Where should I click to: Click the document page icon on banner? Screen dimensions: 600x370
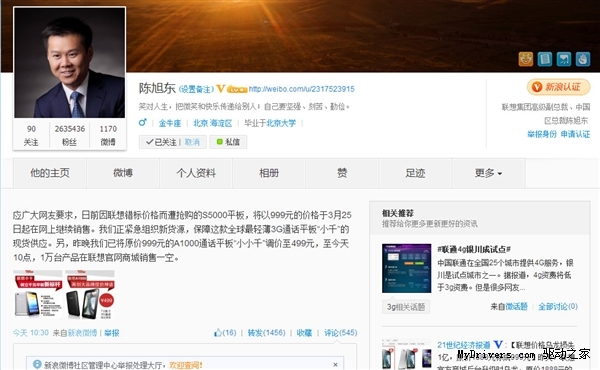(x=544, y=59)
